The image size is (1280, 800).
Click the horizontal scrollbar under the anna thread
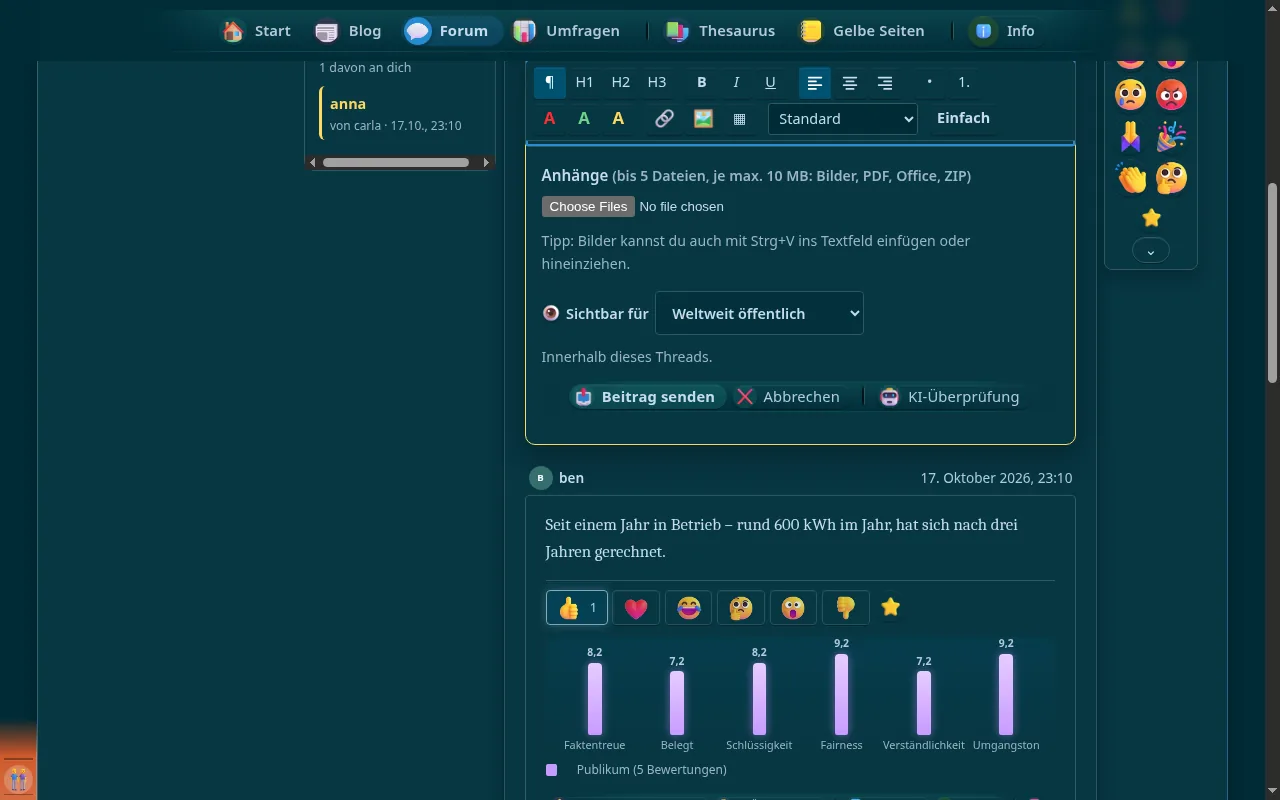(400, 162)
